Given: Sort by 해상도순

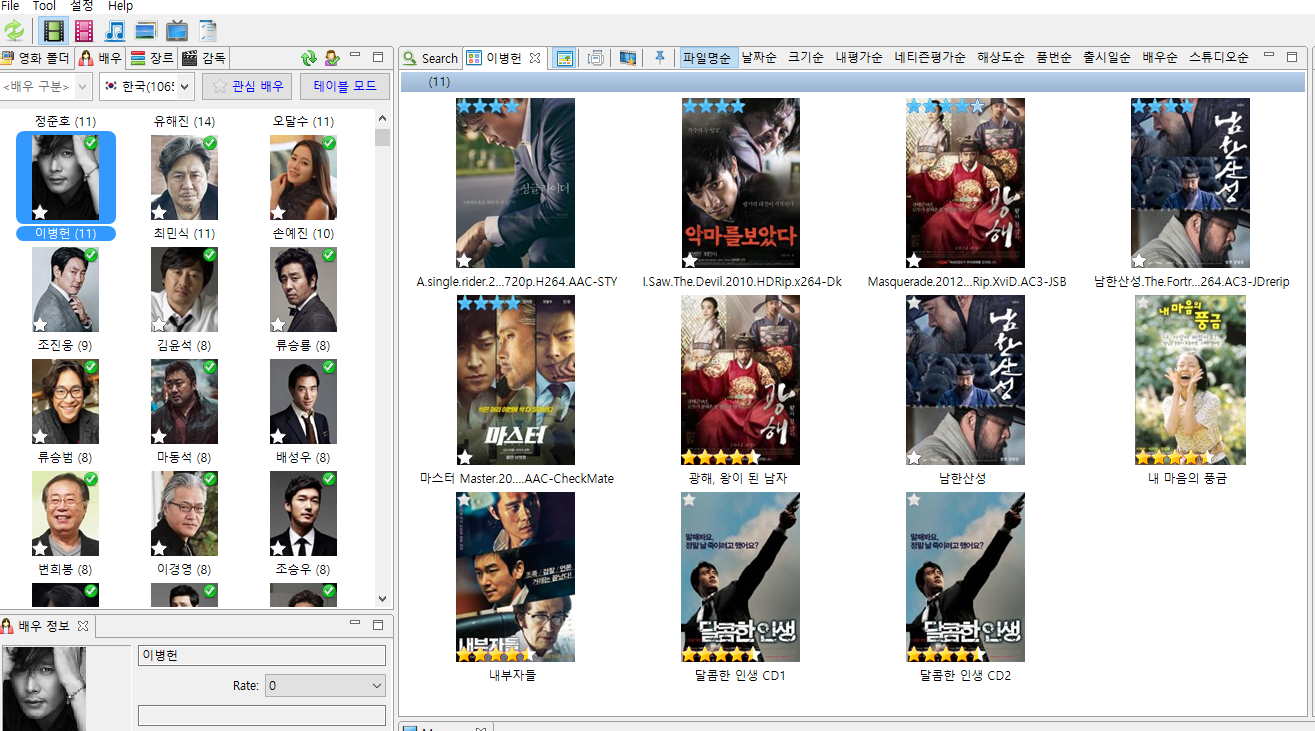Looking at the screenshot, I should [x=1001, y=58].
